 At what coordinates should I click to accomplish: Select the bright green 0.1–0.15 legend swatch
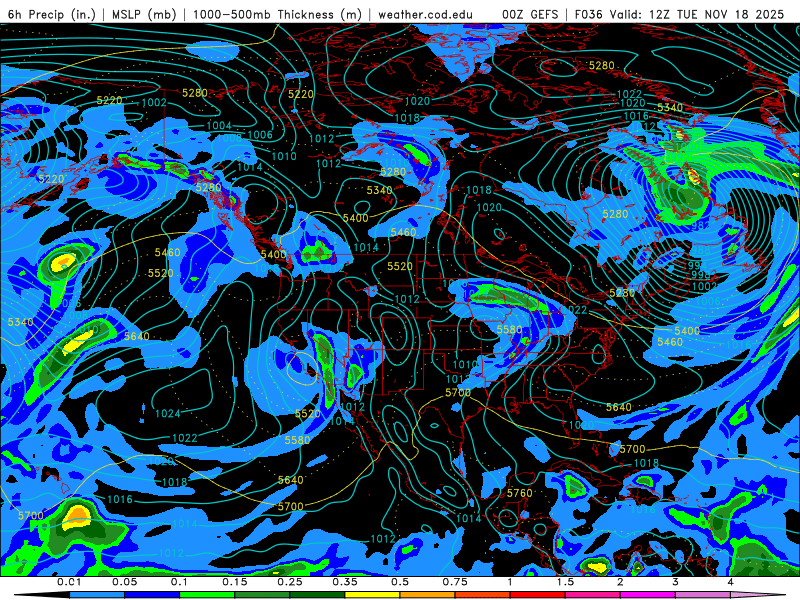pyautogui.click(x=207, y=595)
